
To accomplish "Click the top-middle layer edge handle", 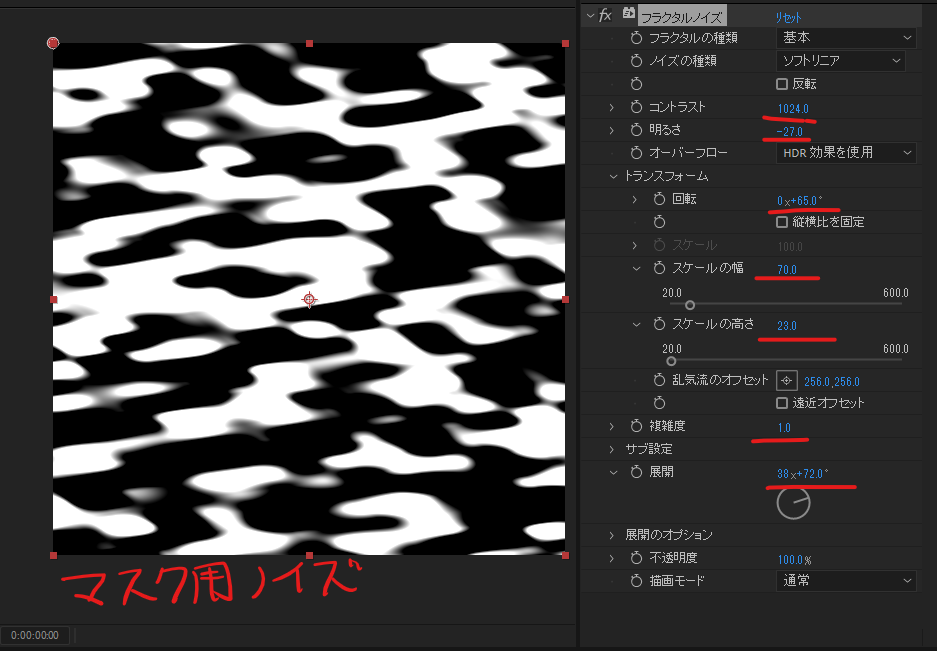I will pos(309,43).
